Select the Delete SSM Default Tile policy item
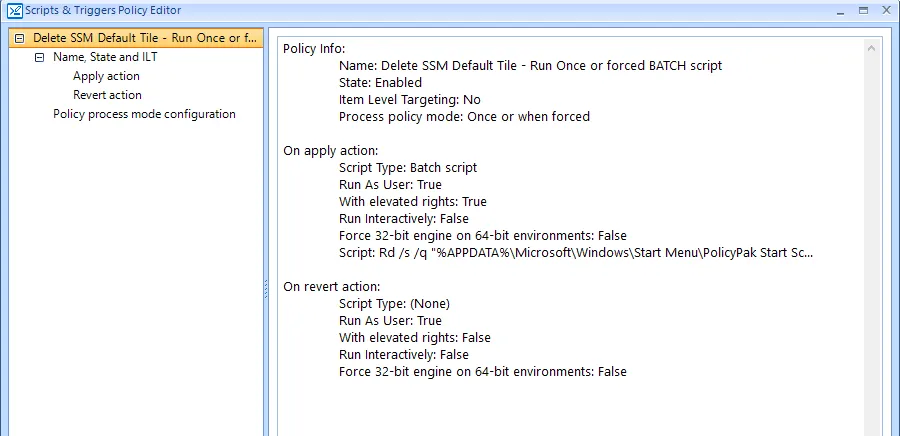The image size is (900, 436). tap(144, 38)
